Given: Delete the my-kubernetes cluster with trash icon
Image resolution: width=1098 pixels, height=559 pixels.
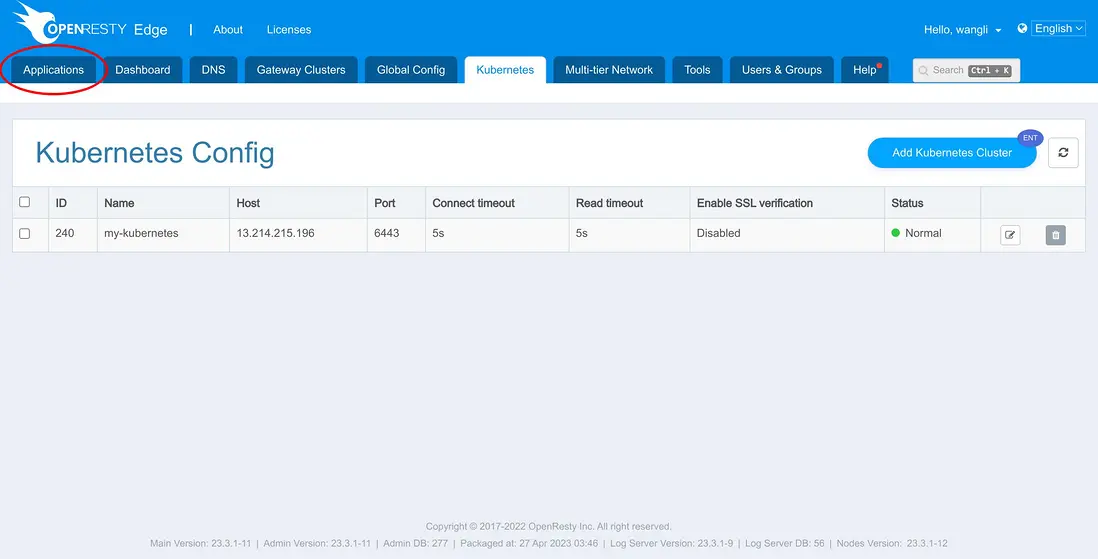Looking at the screenshot, I should (x=1055, y=235).
